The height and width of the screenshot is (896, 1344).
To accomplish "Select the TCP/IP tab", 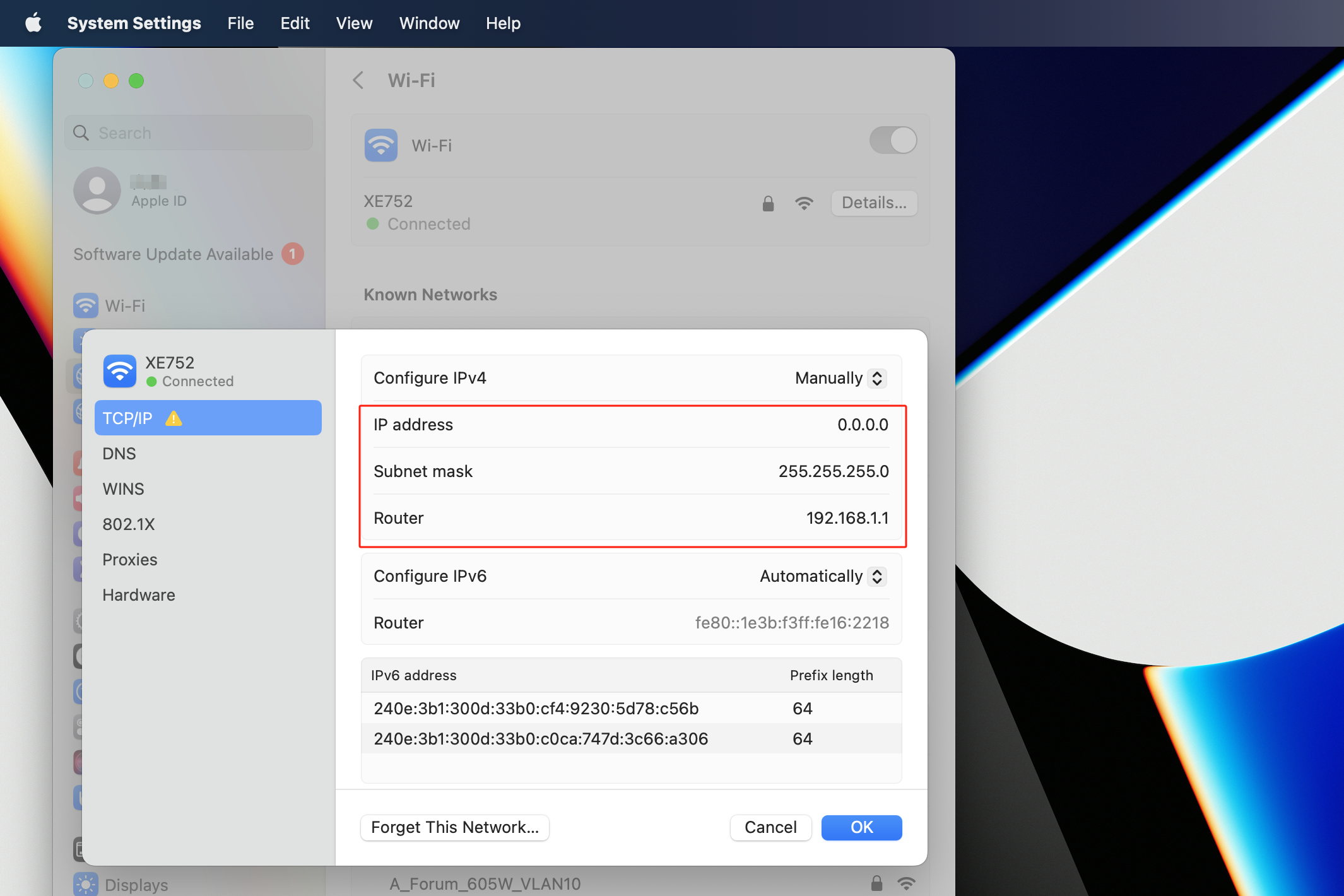I will (208, 418).
